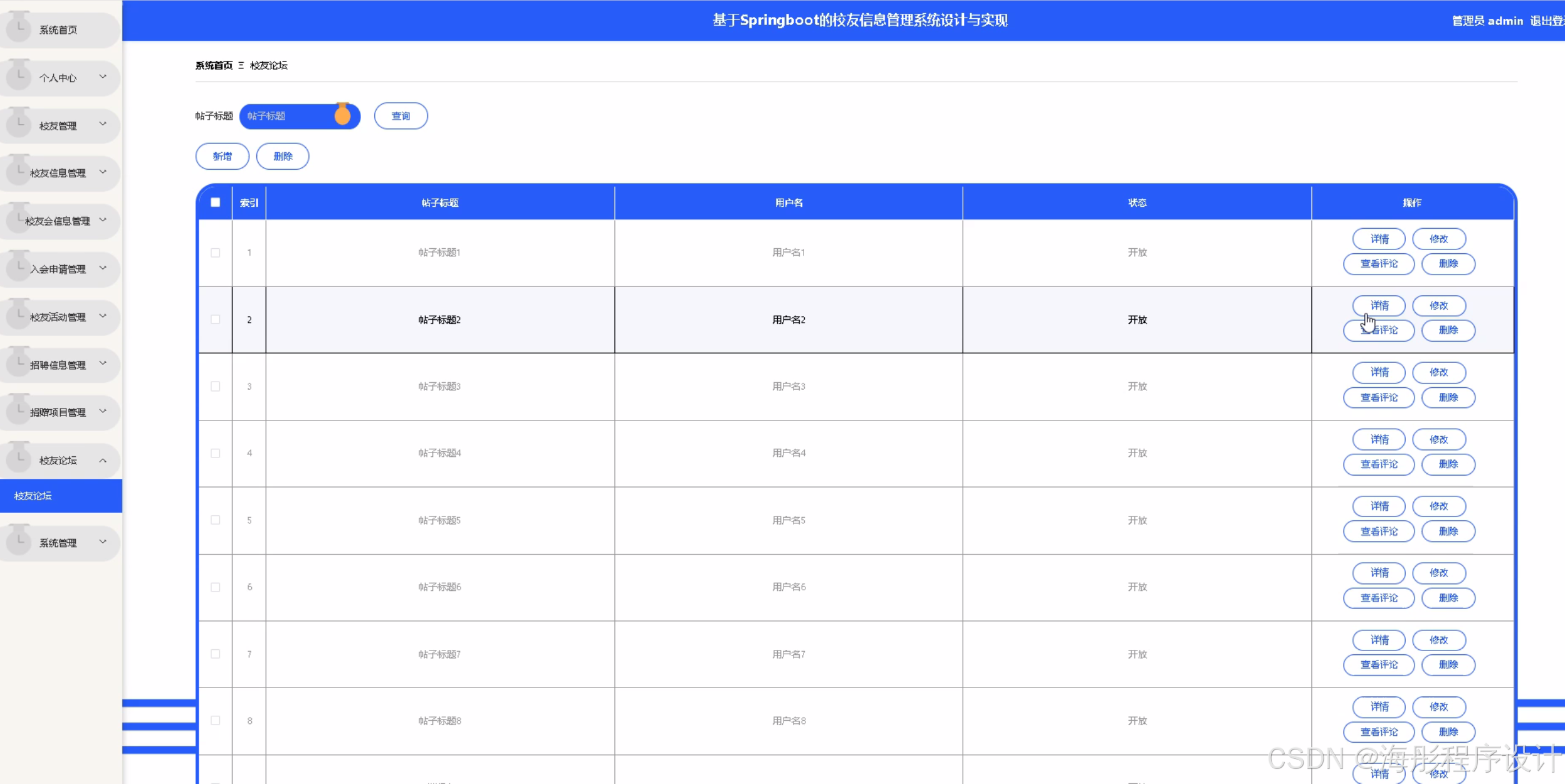Click 查看评论 for row 3

(1378, 397)
